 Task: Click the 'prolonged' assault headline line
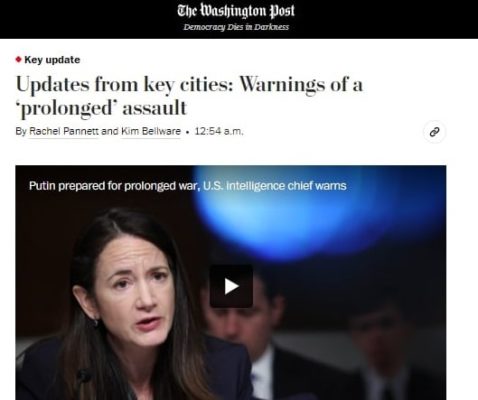[x=101, y=108]
